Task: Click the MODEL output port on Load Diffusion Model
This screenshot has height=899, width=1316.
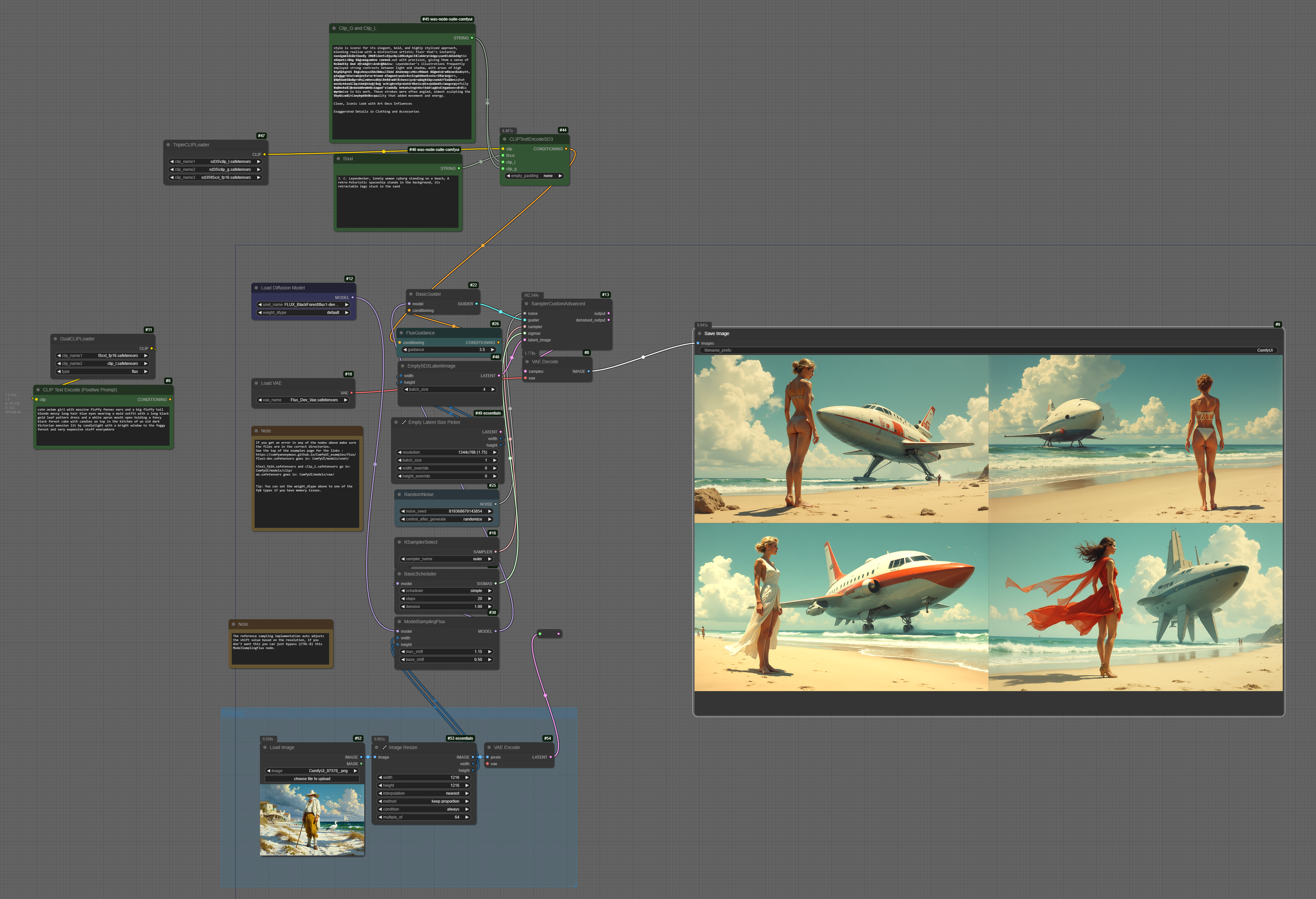Action: [x=352, y=298]
